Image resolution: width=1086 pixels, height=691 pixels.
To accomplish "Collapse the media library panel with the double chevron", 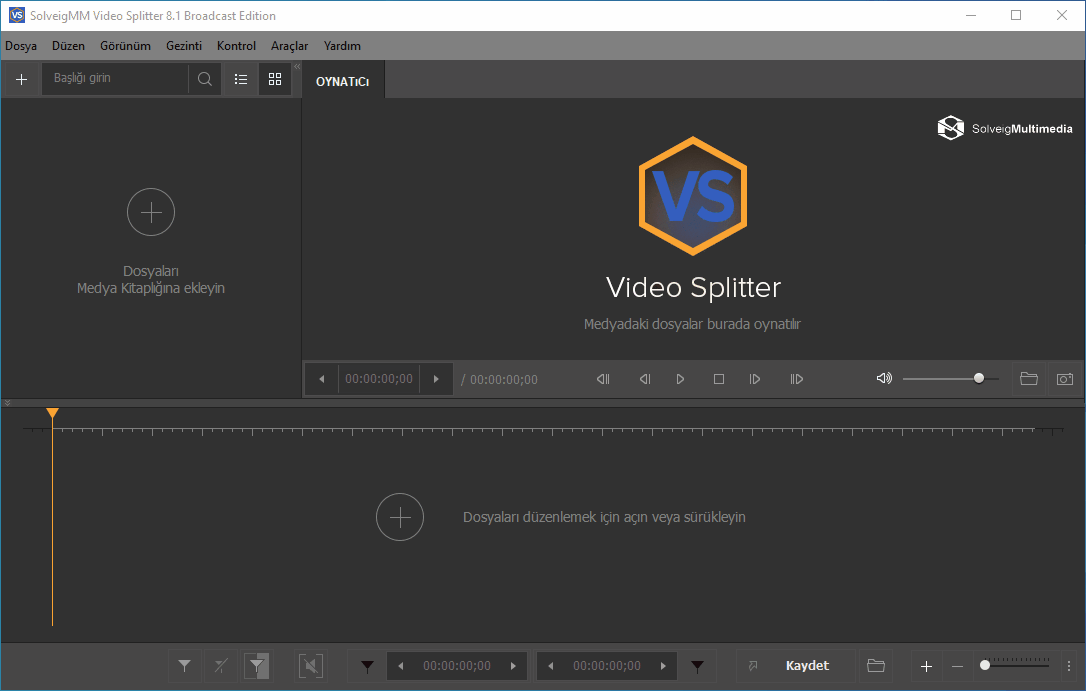I will tap(296, 66).
